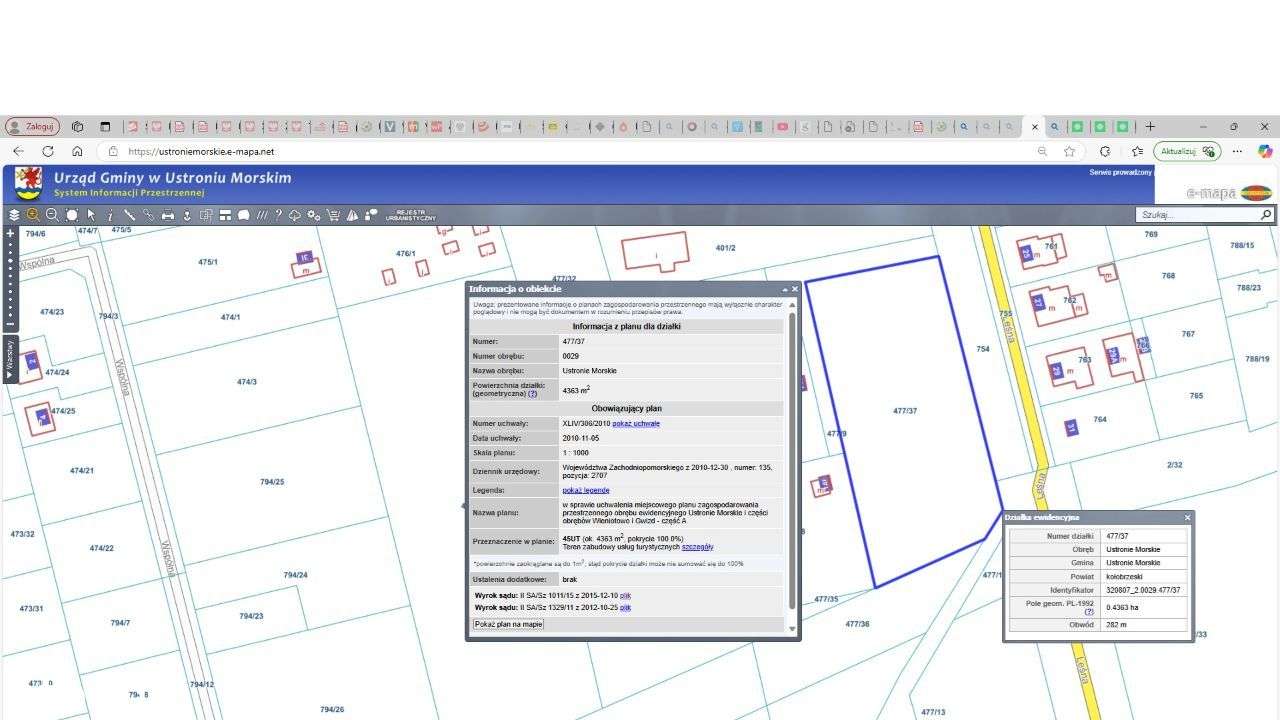
Task: Click help mark under Pole geom. PL-1992
Action: click(x=1089, y=611)
